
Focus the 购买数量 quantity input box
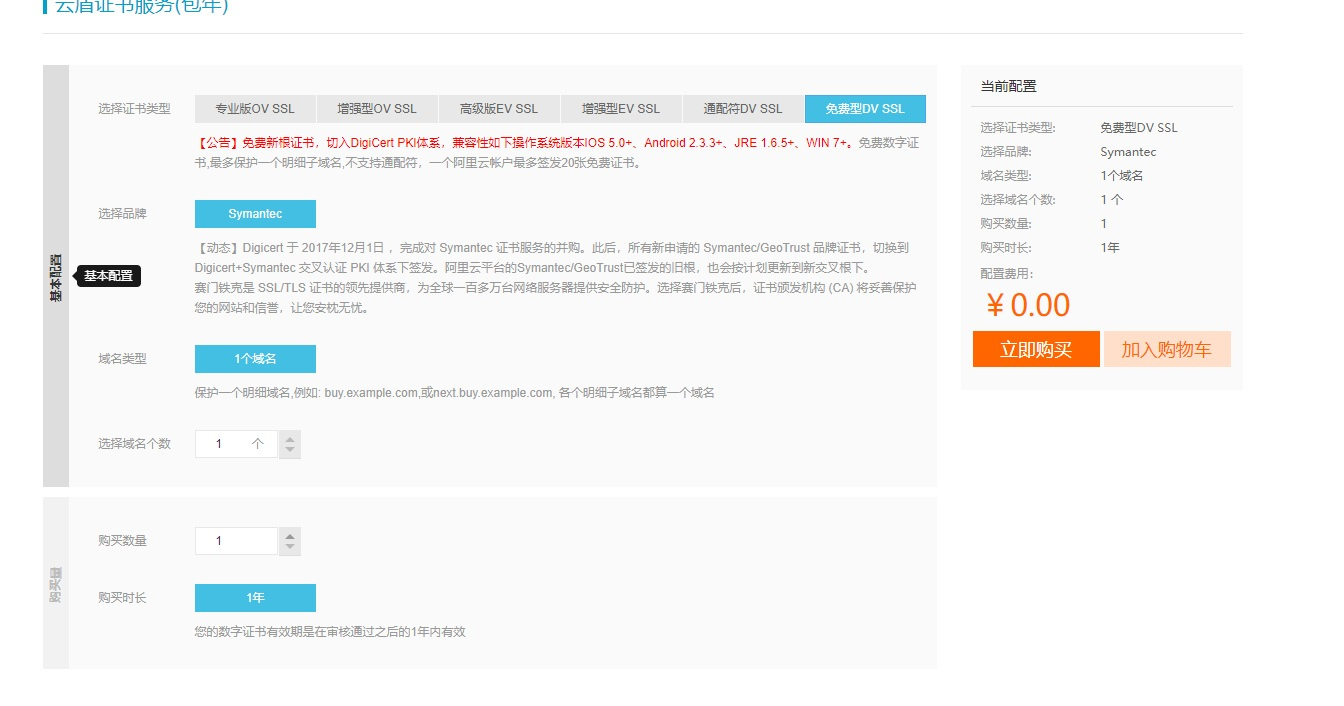coord(235,541)
